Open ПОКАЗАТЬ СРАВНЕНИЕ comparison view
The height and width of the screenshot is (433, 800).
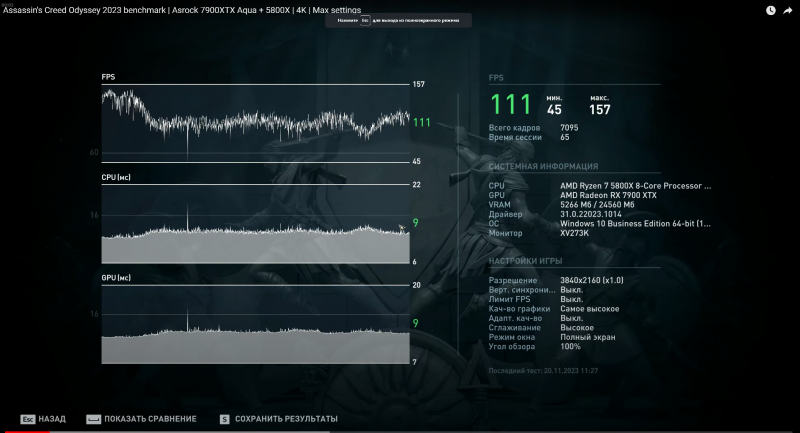(x=150, y=419)
